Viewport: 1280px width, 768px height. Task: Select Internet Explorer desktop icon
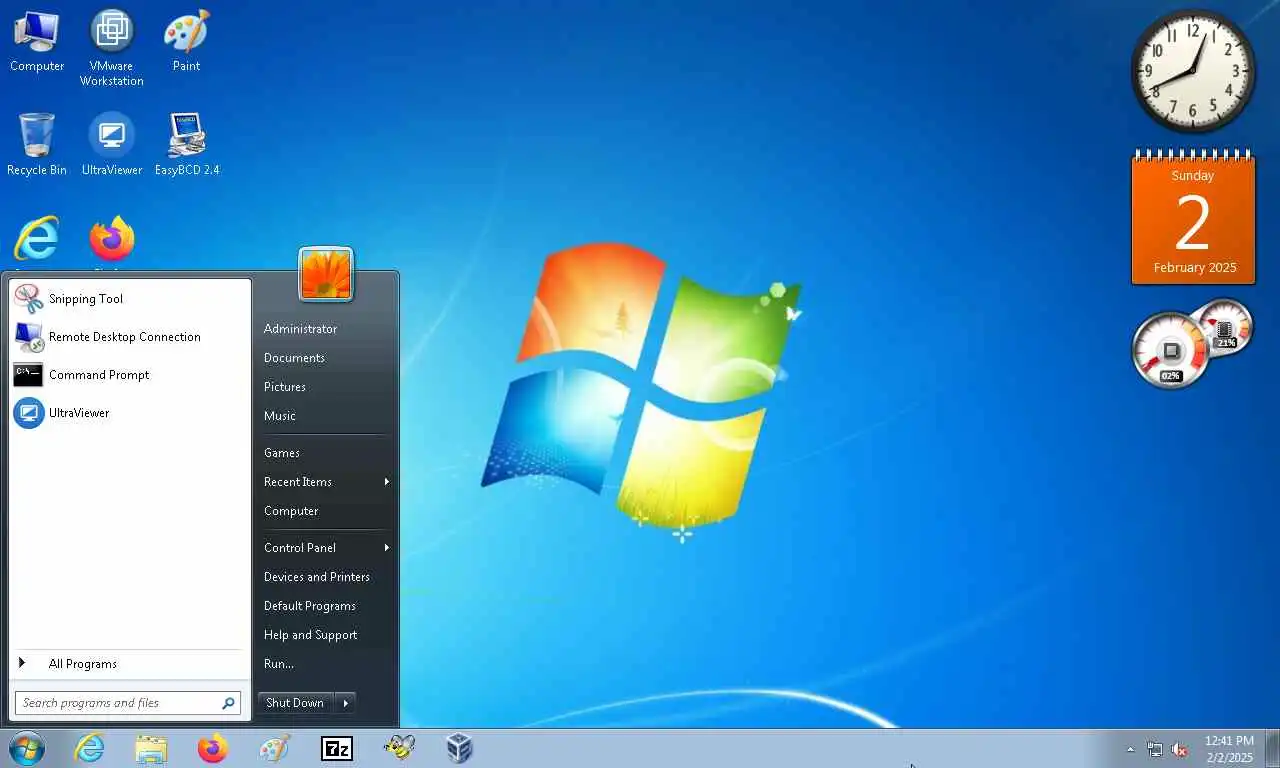[x=37, y=240]
